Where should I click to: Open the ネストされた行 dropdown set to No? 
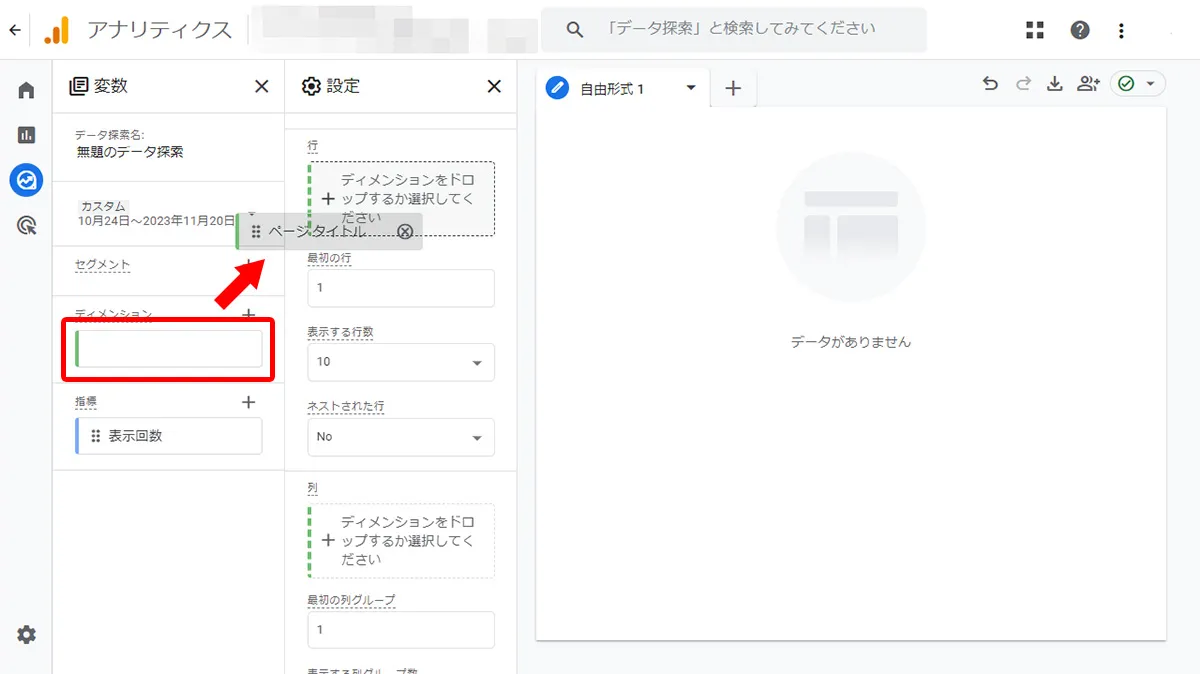tap(400, 437)
